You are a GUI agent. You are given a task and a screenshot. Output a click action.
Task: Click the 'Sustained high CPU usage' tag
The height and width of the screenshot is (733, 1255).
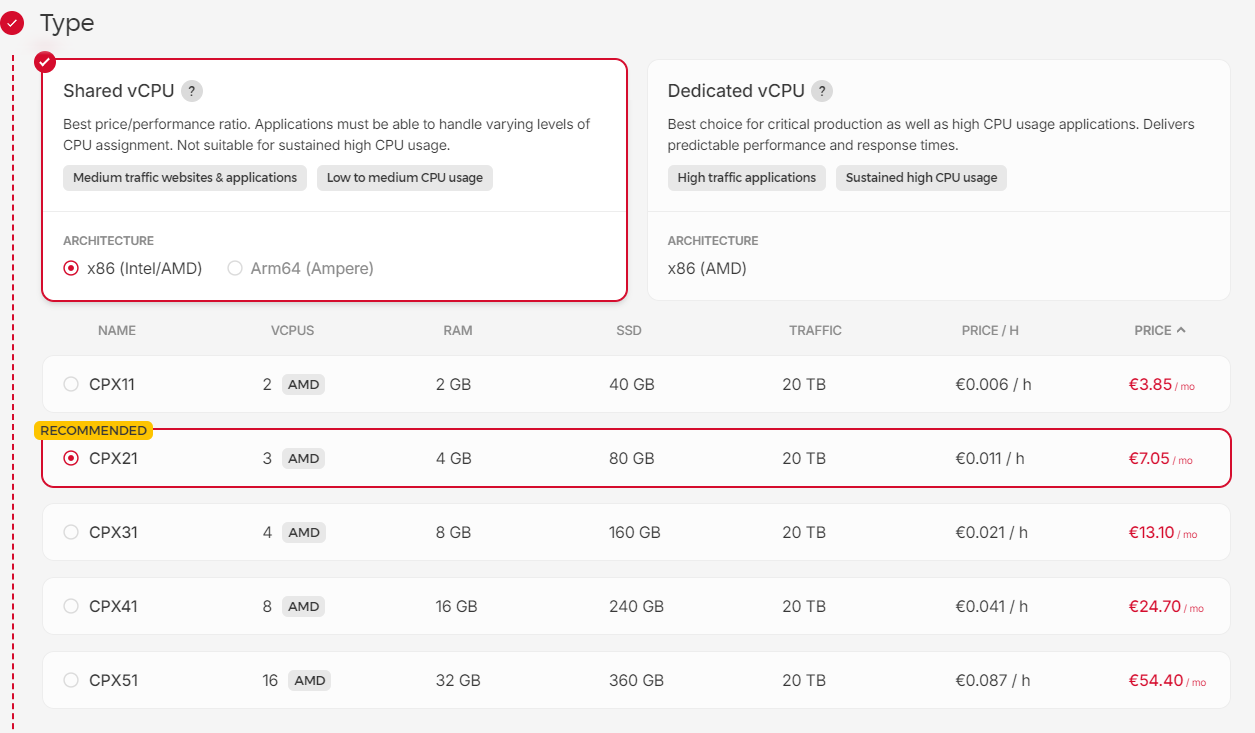tap(921, 178)
